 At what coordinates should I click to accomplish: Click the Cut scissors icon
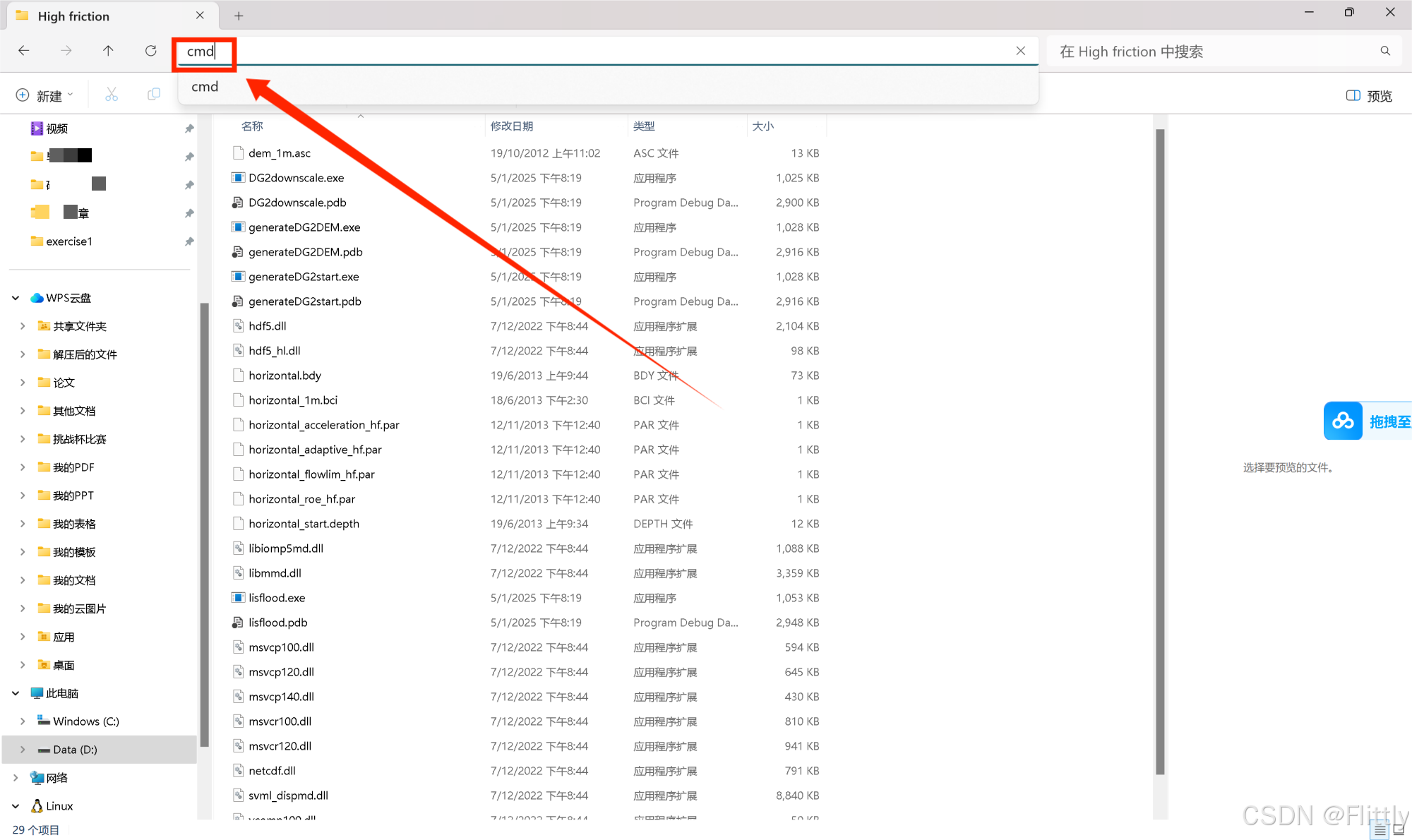coord(112,95)
